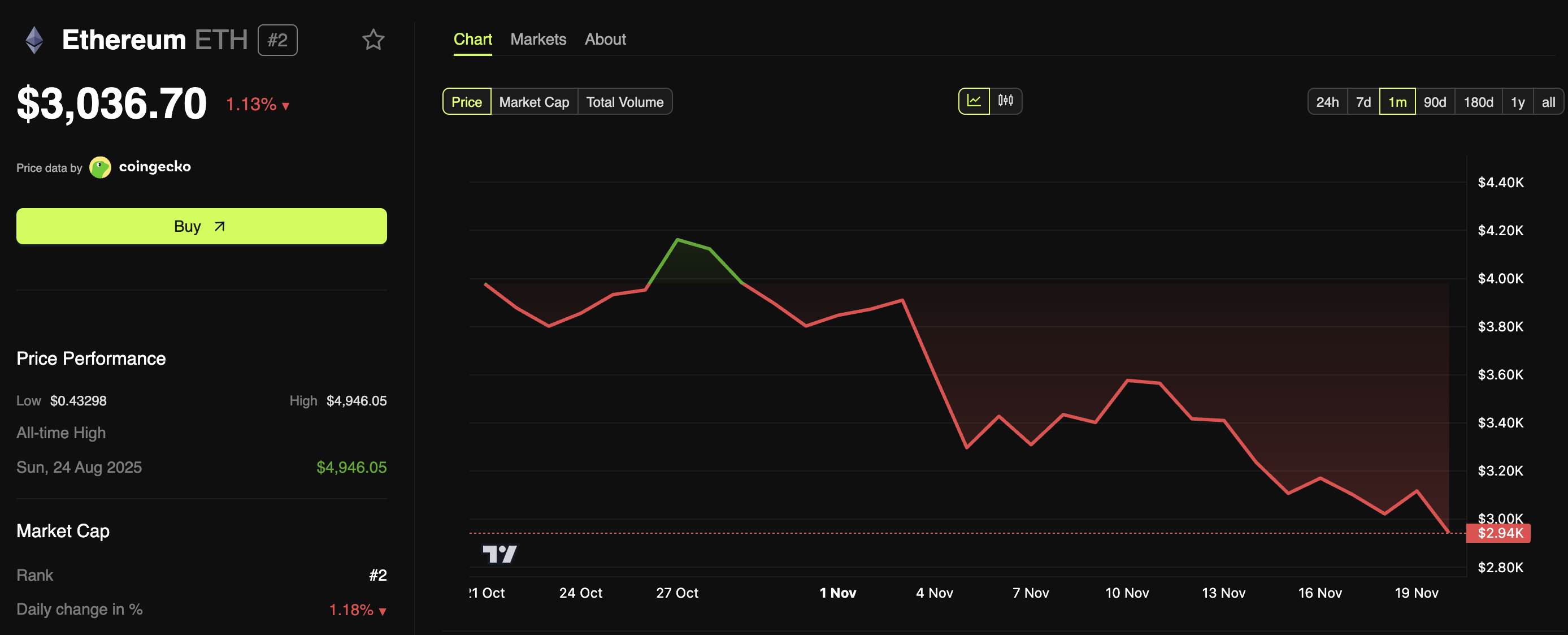
Task: Click the Ethereum diamond logo
Action: 34,40
